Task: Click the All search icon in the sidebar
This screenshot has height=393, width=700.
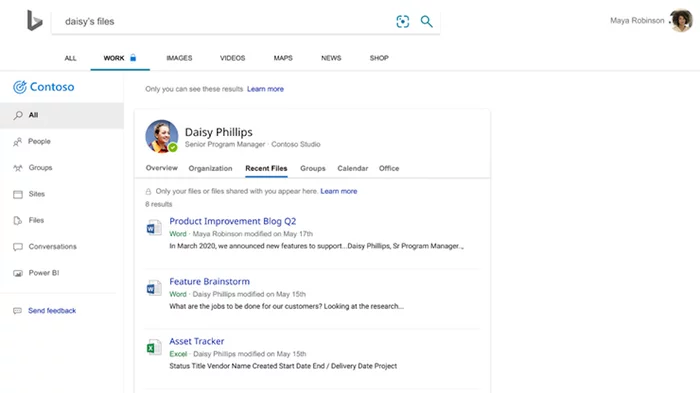Action: click(x=18, y=115)
